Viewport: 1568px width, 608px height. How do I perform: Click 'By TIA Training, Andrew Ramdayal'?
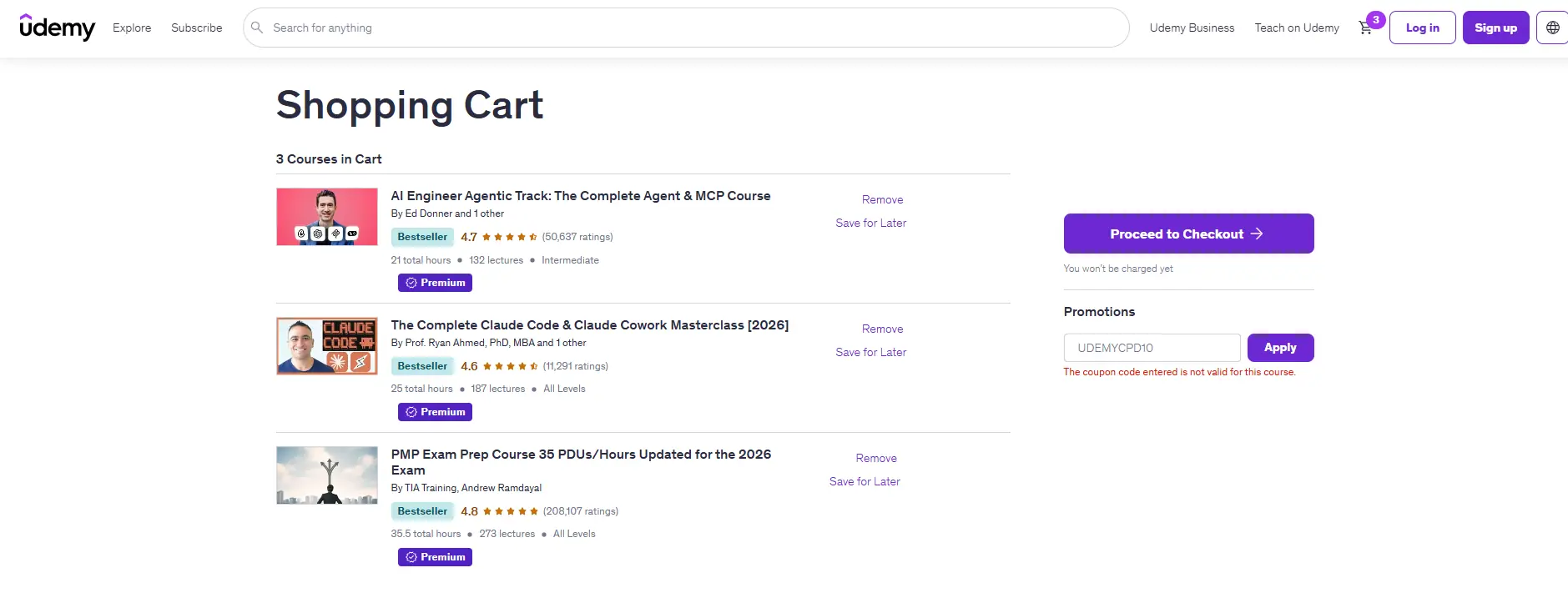(466, 488)
